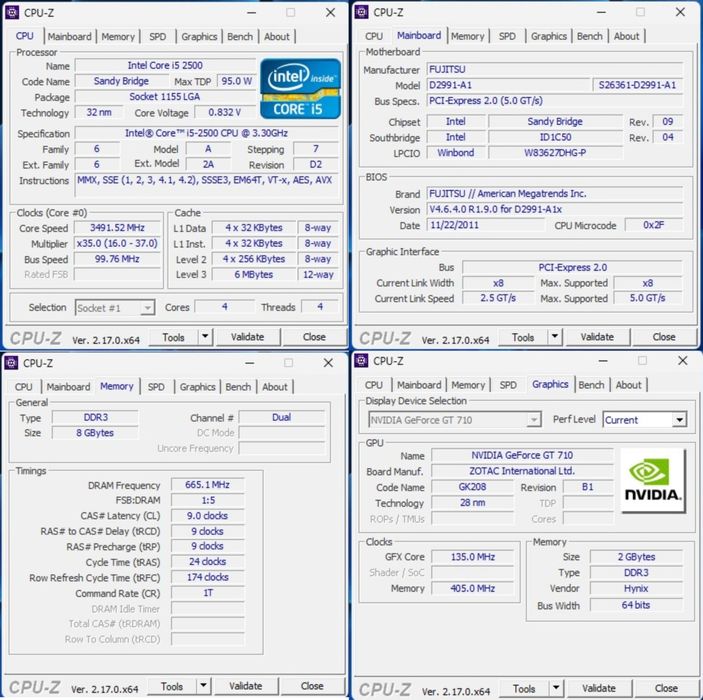Image resolution: width=703 pixels, height=700 pixels.
Task: Click the LPCIO model W83627DHG-P
Action: (555, 153)
